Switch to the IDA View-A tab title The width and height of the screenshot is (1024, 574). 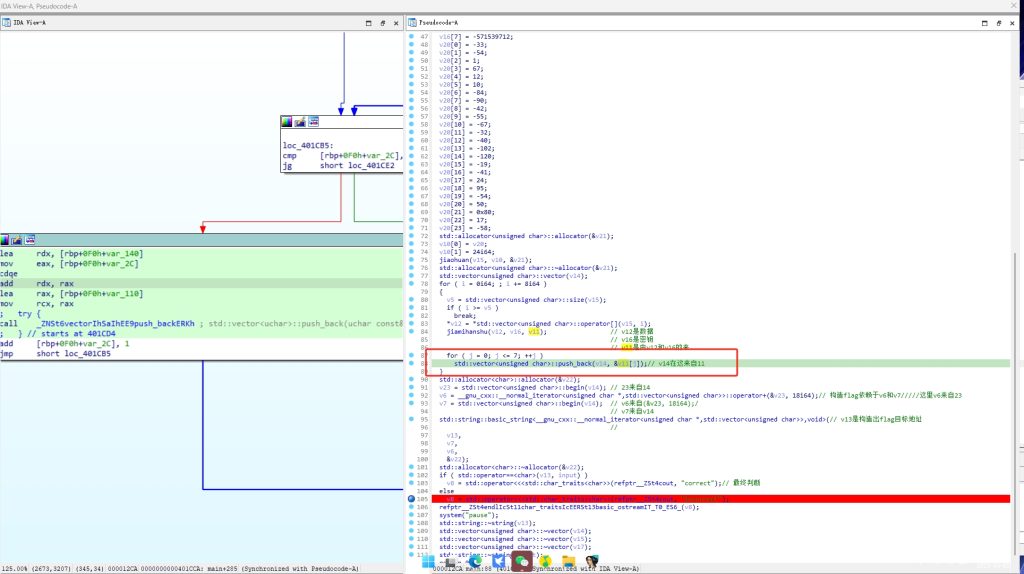pyautogui.click(x=29, y=23)
